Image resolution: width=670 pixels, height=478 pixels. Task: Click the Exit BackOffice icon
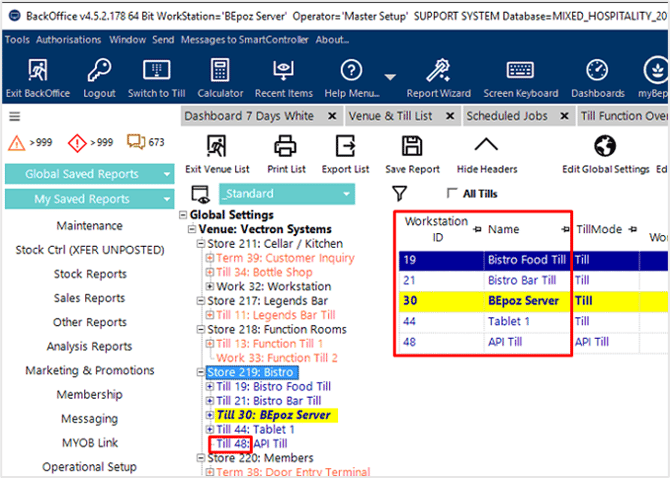point(39,71)
